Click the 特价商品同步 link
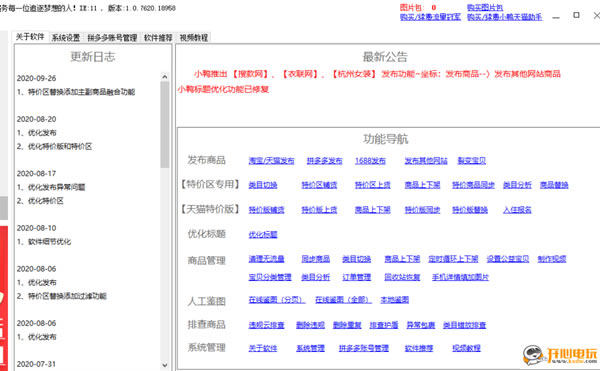The width and height of the screenshot is (600, 371). point(473,185)
